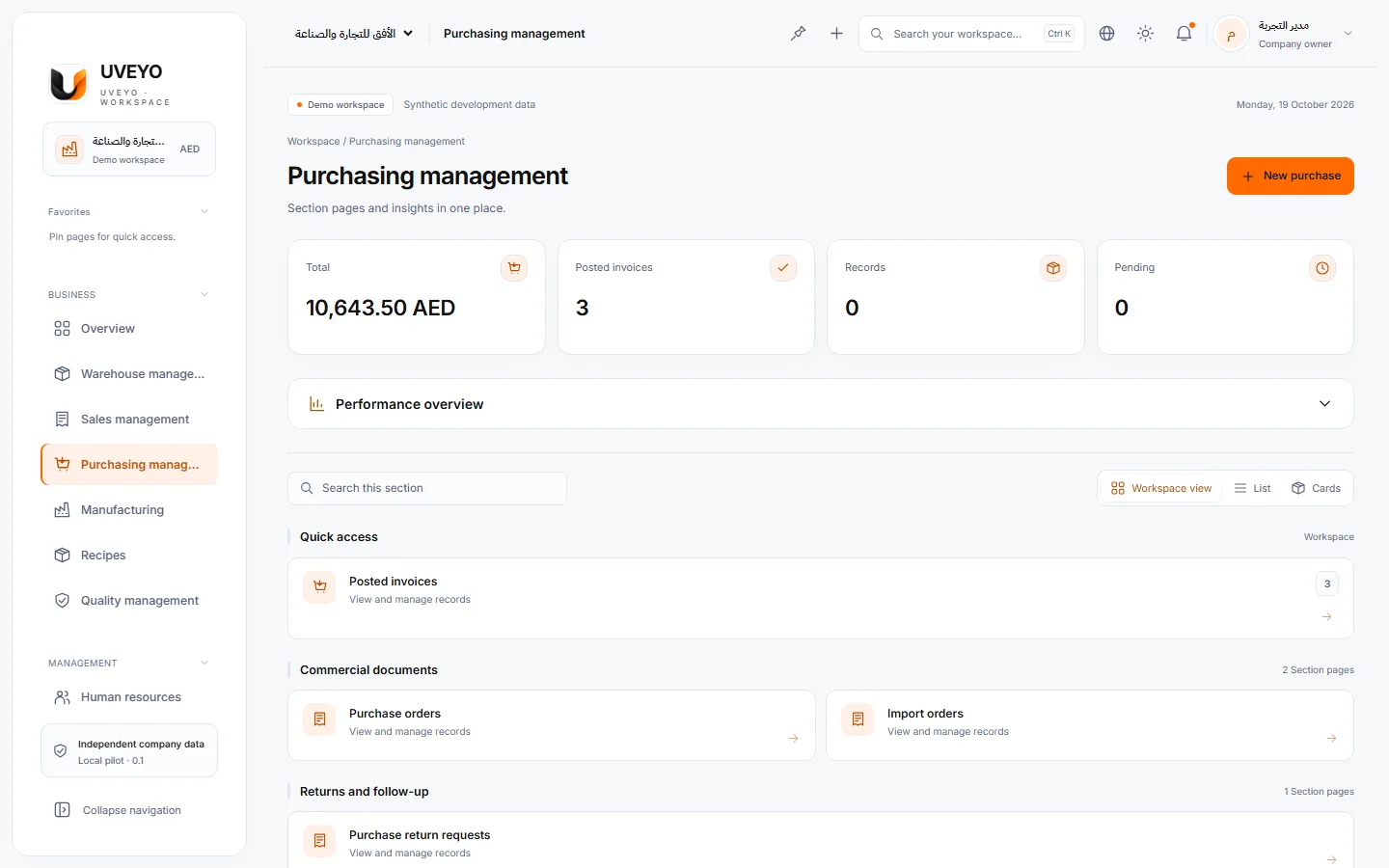1389x868 pixels.
Task: Click the workspace card showing AED currency
Action: click(129, 149)
